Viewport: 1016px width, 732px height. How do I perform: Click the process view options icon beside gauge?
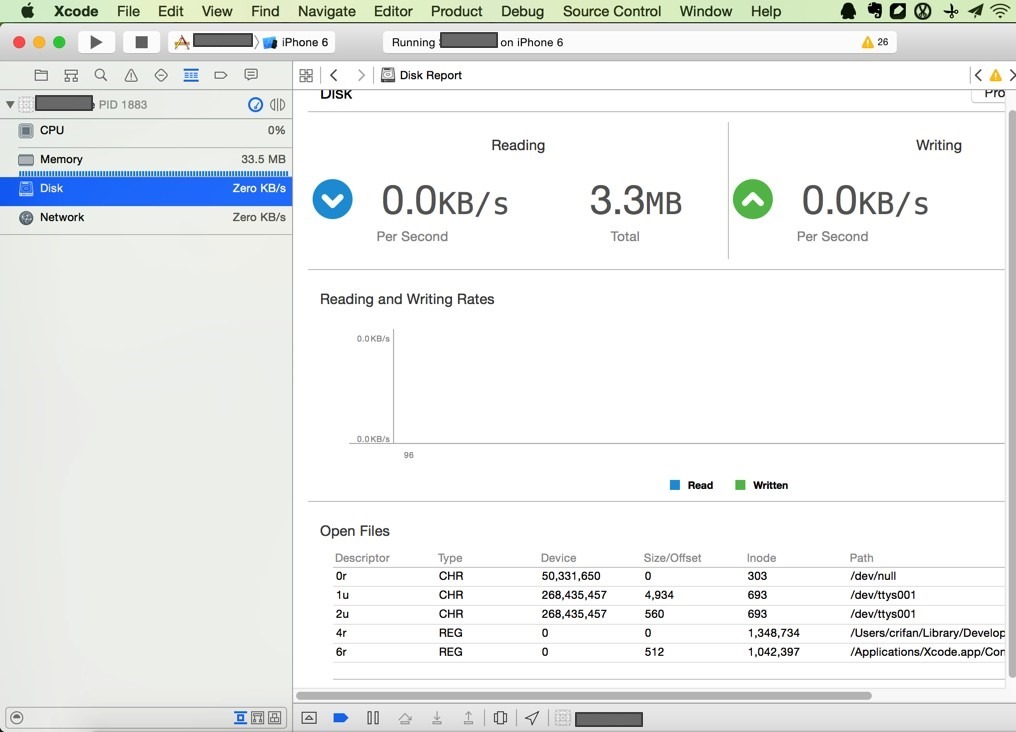point(277,104)
